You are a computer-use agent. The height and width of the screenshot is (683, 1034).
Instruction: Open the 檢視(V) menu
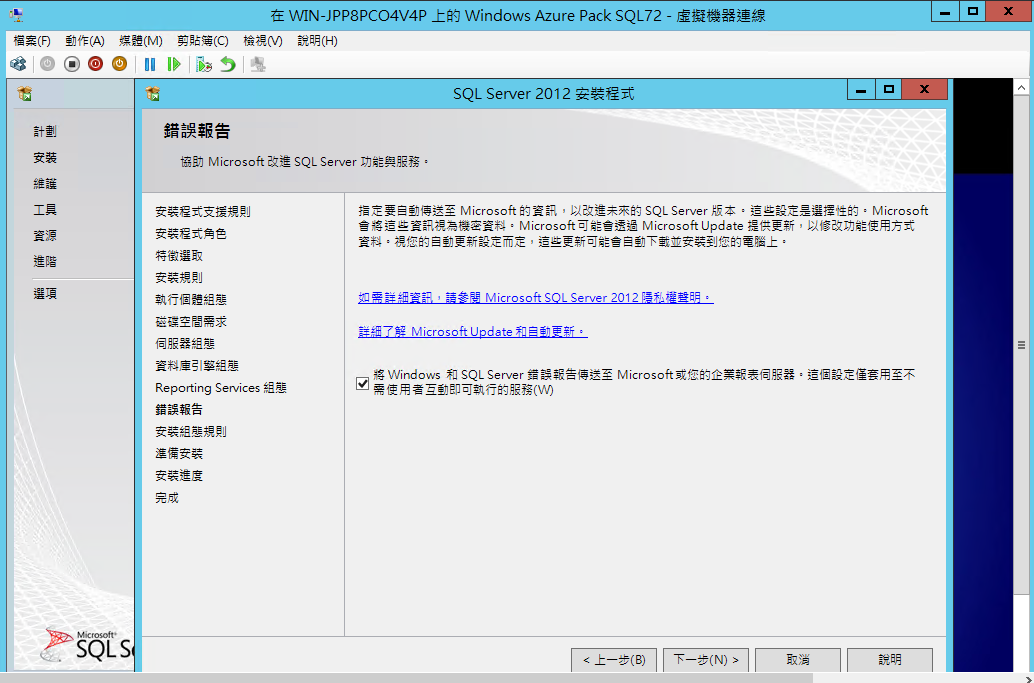[262, 41]
